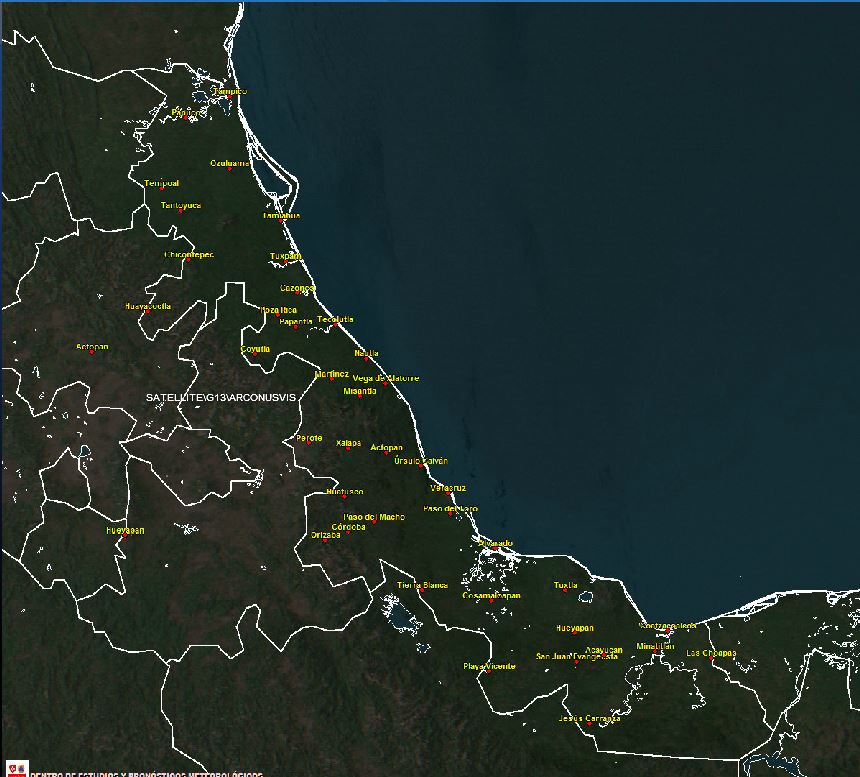
Task: Click the Playa Vicente label
Action: tap(489, 665)
